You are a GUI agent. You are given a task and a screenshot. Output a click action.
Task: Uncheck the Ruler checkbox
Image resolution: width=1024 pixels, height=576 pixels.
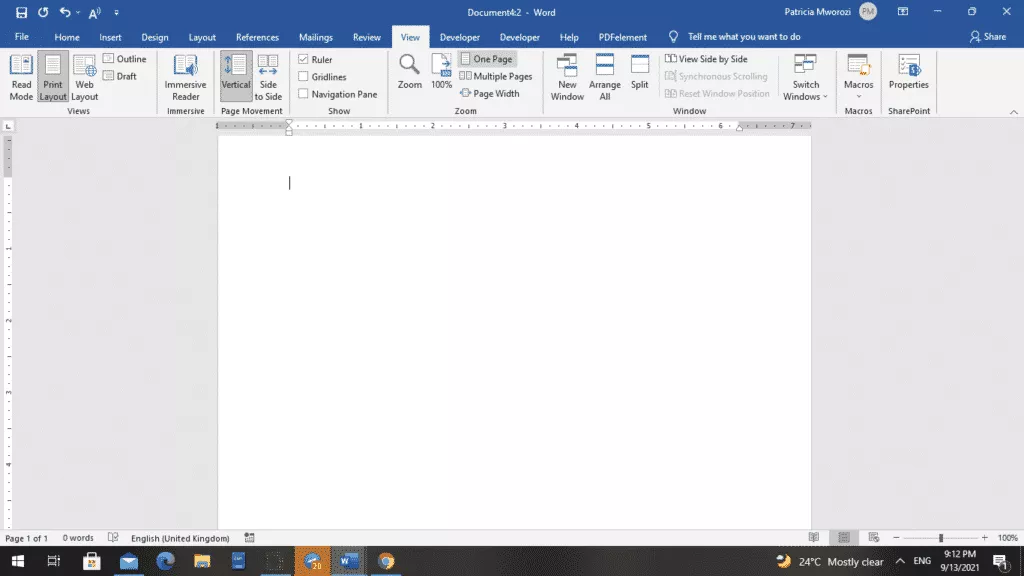[303, 59]
